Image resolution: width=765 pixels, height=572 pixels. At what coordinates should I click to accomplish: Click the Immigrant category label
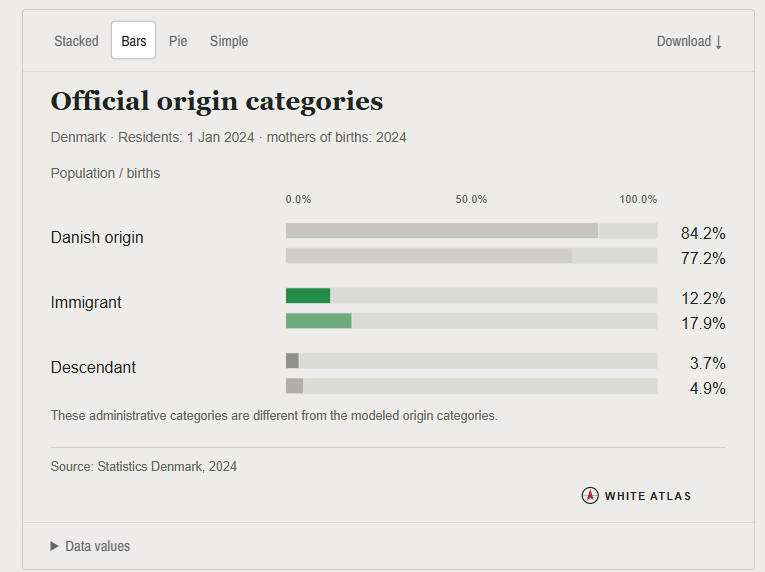tap(86, 303)
